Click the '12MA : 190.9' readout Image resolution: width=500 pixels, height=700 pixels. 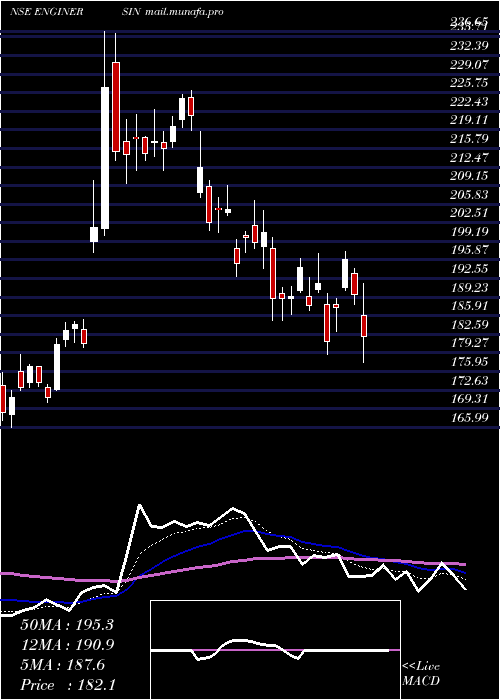click(x=67, y=644)
